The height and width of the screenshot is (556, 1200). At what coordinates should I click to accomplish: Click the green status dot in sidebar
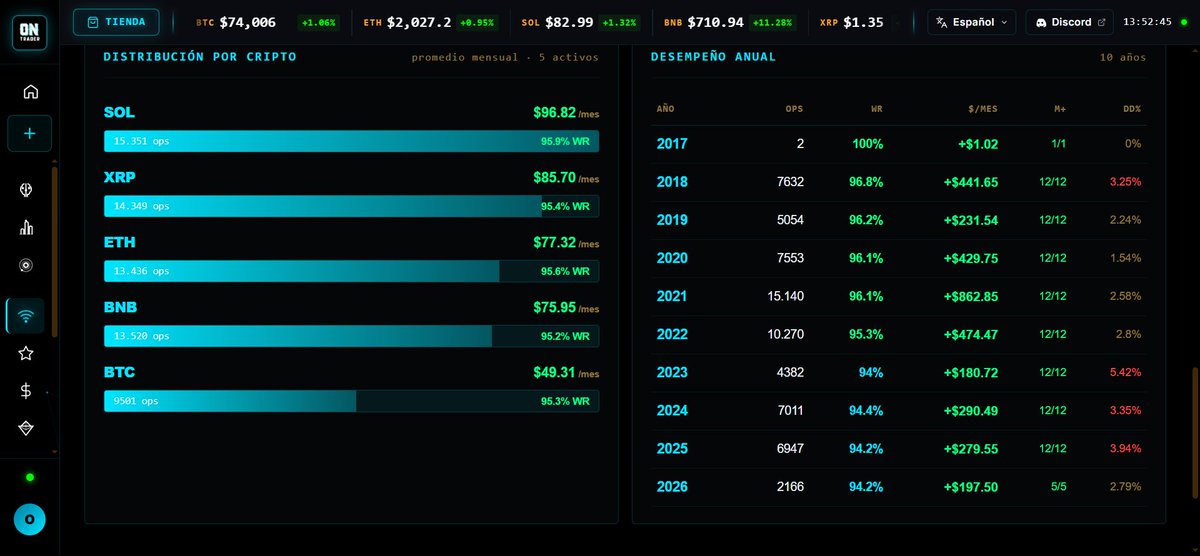tap(30, 477)
